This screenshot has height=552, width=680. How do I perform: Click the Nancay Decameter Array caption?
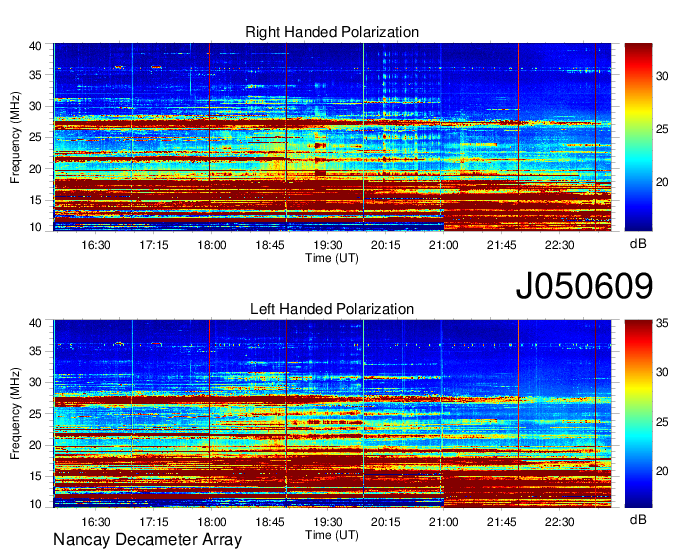[147, 539]
